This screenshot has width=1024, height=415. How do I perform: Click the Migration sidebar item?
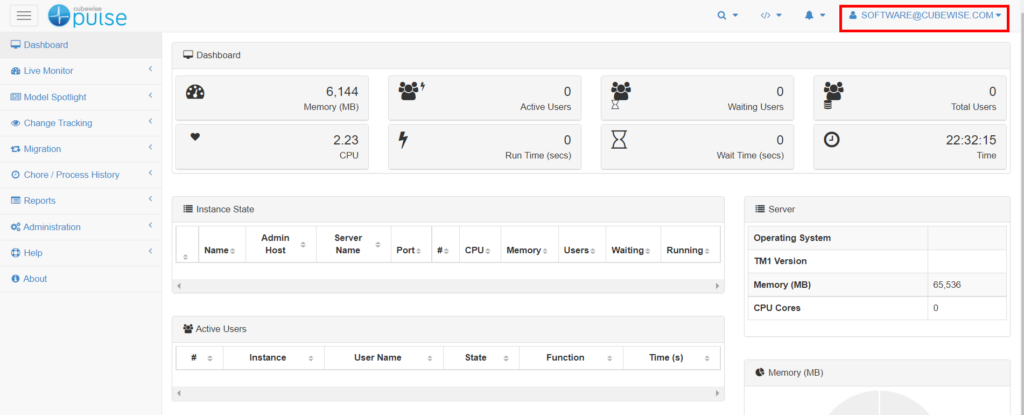[42, 149]
